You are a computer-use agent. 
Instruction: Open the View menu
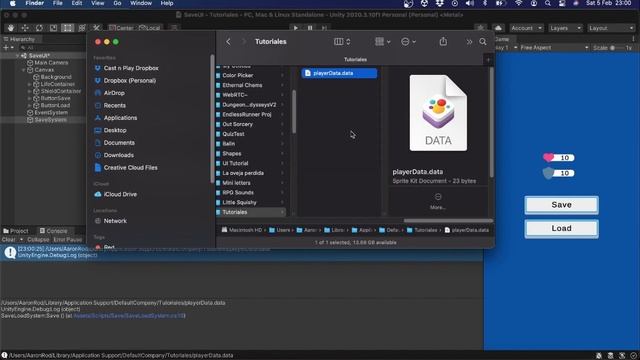click(x=98, y=3)
